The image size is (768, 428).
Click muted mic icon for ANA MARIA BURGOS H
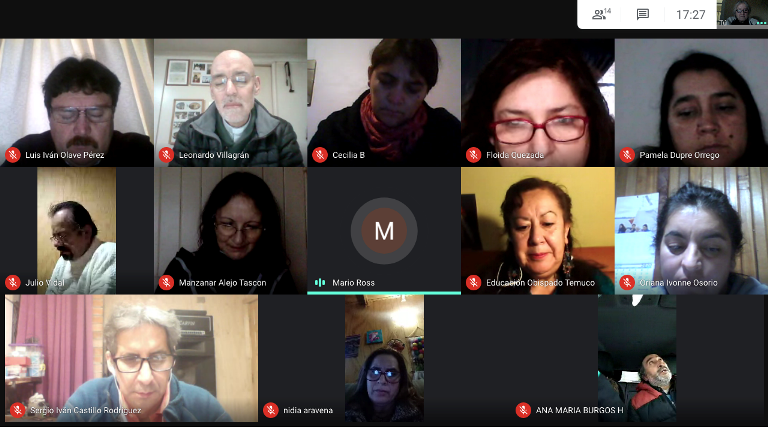click(523, 410)
